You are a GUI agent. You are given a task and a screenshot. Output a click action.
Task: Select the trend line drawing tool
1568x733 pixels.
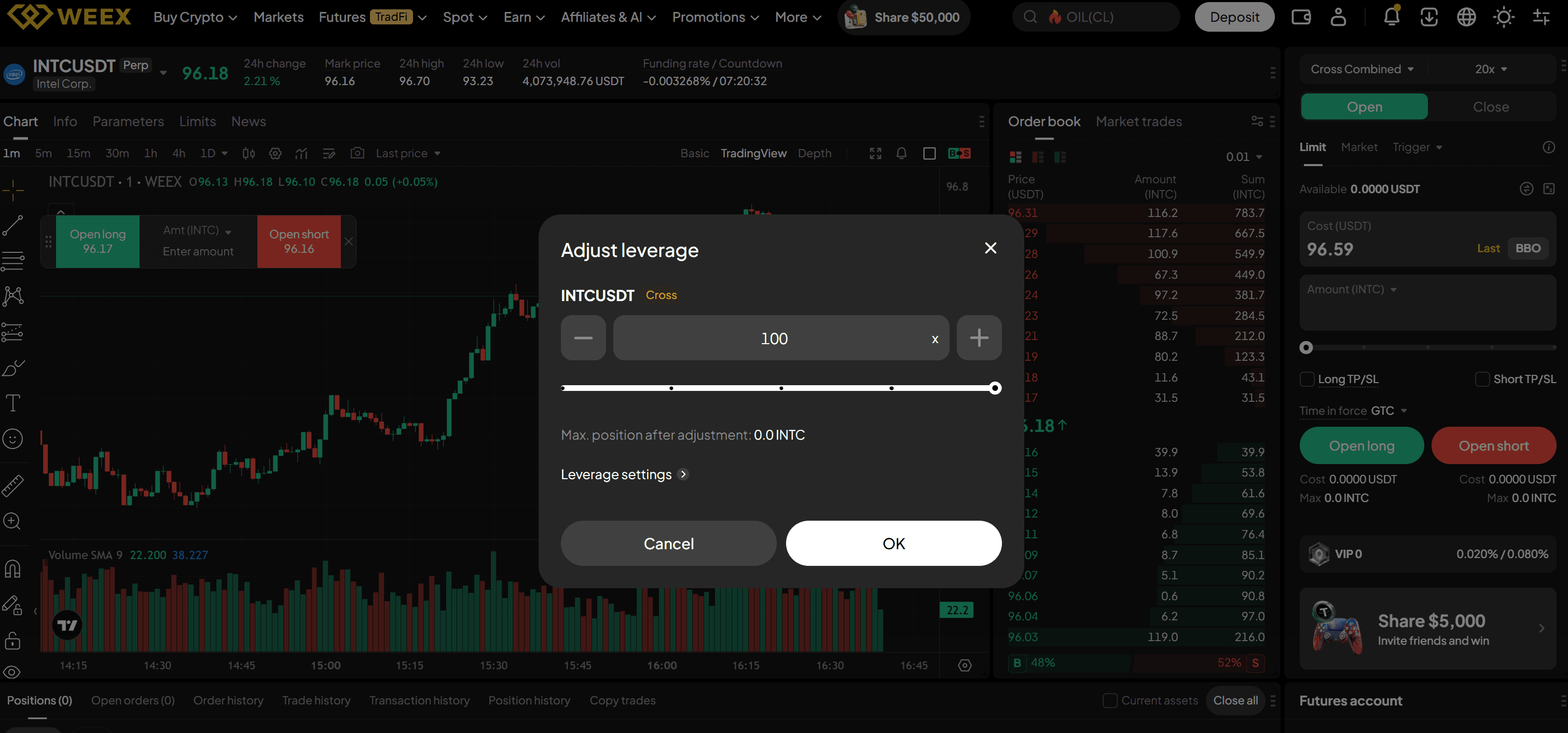point(13,225)
